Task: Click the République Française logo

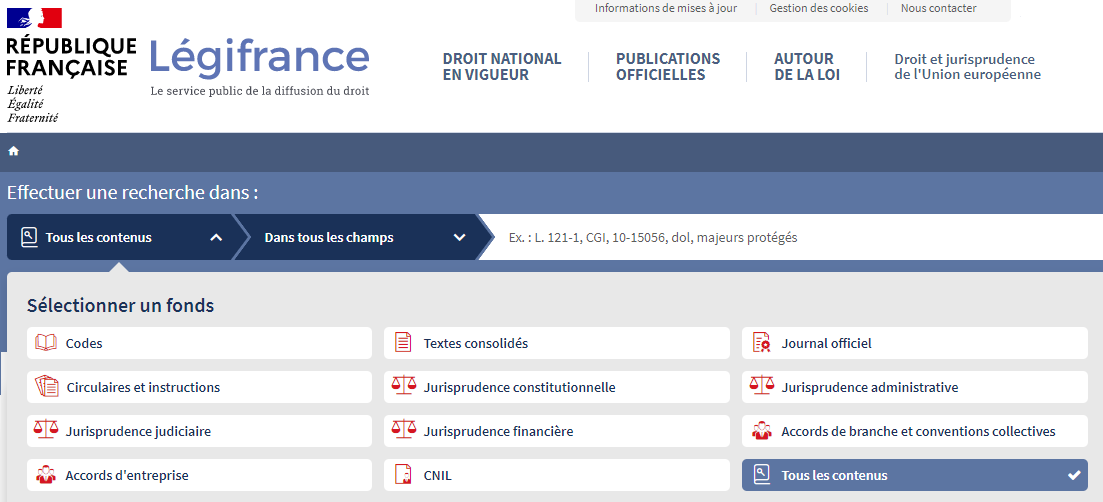Action: [71, 65]
